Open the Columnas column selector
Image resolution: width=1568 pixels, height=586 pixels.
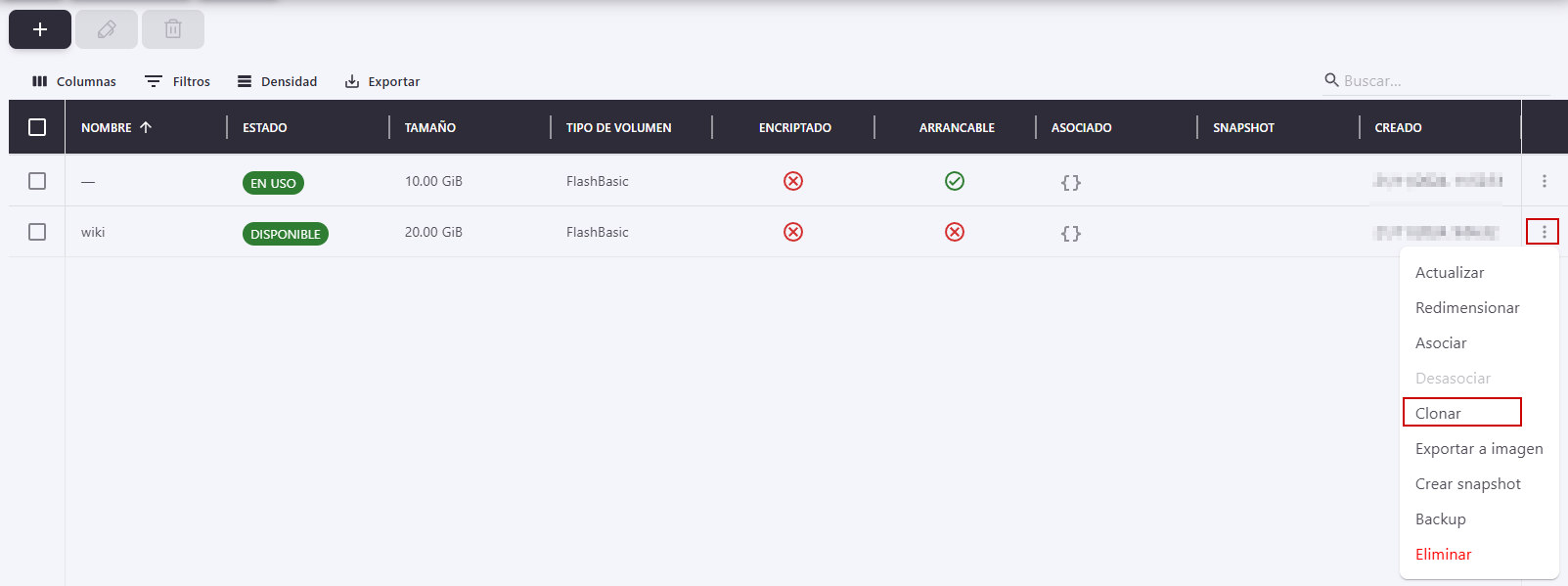coord(74,81)
